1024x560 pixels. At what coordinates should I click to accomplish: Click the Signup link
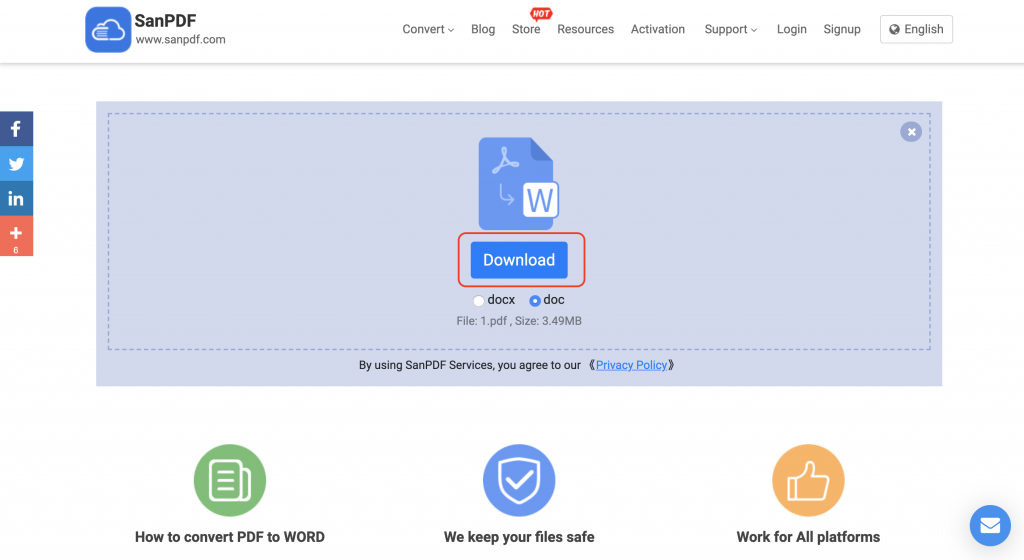tap(842, 29)
